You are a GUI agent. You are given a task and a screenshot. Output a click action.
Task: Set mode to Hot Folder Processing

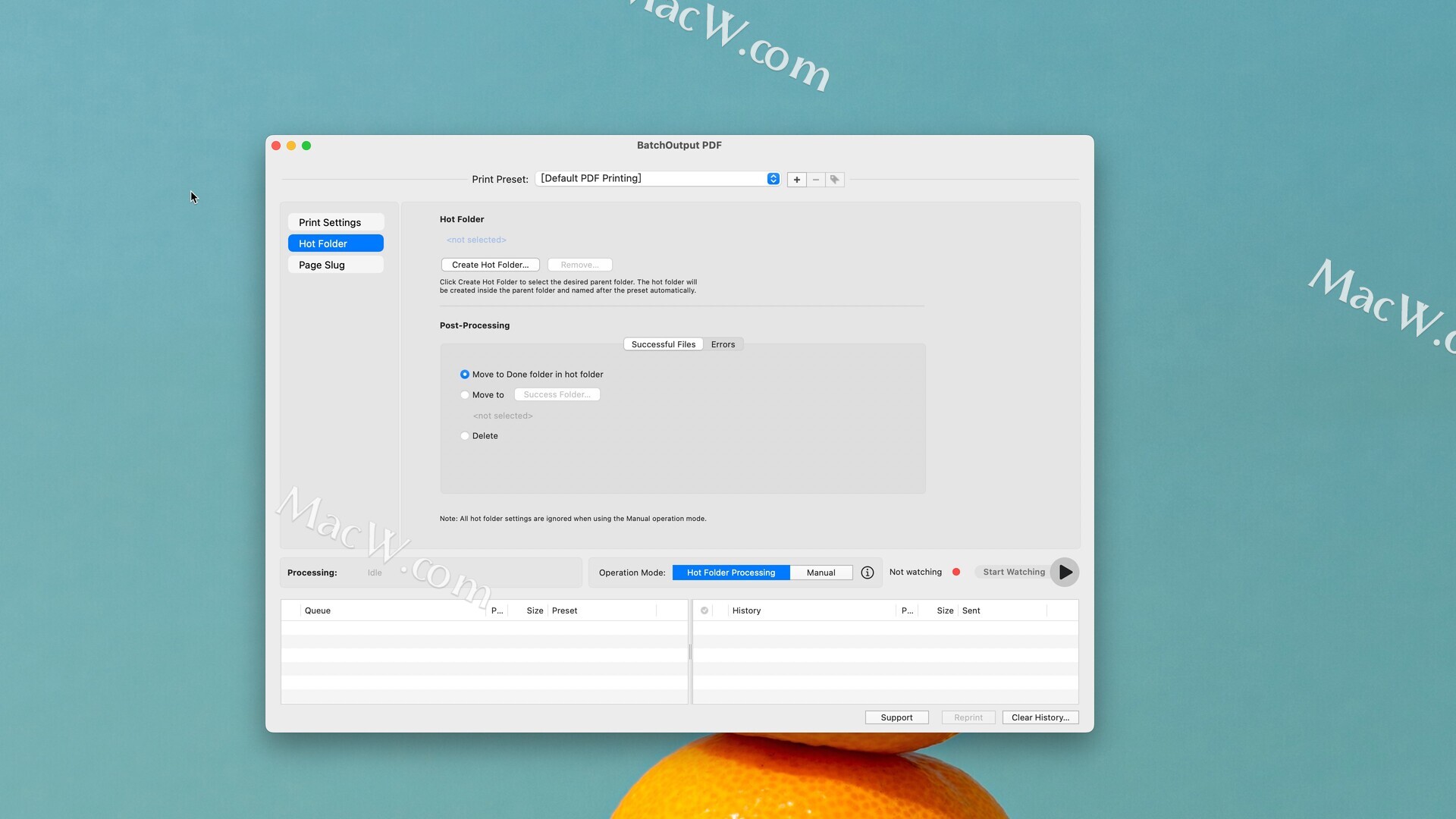tap(731, 573)
